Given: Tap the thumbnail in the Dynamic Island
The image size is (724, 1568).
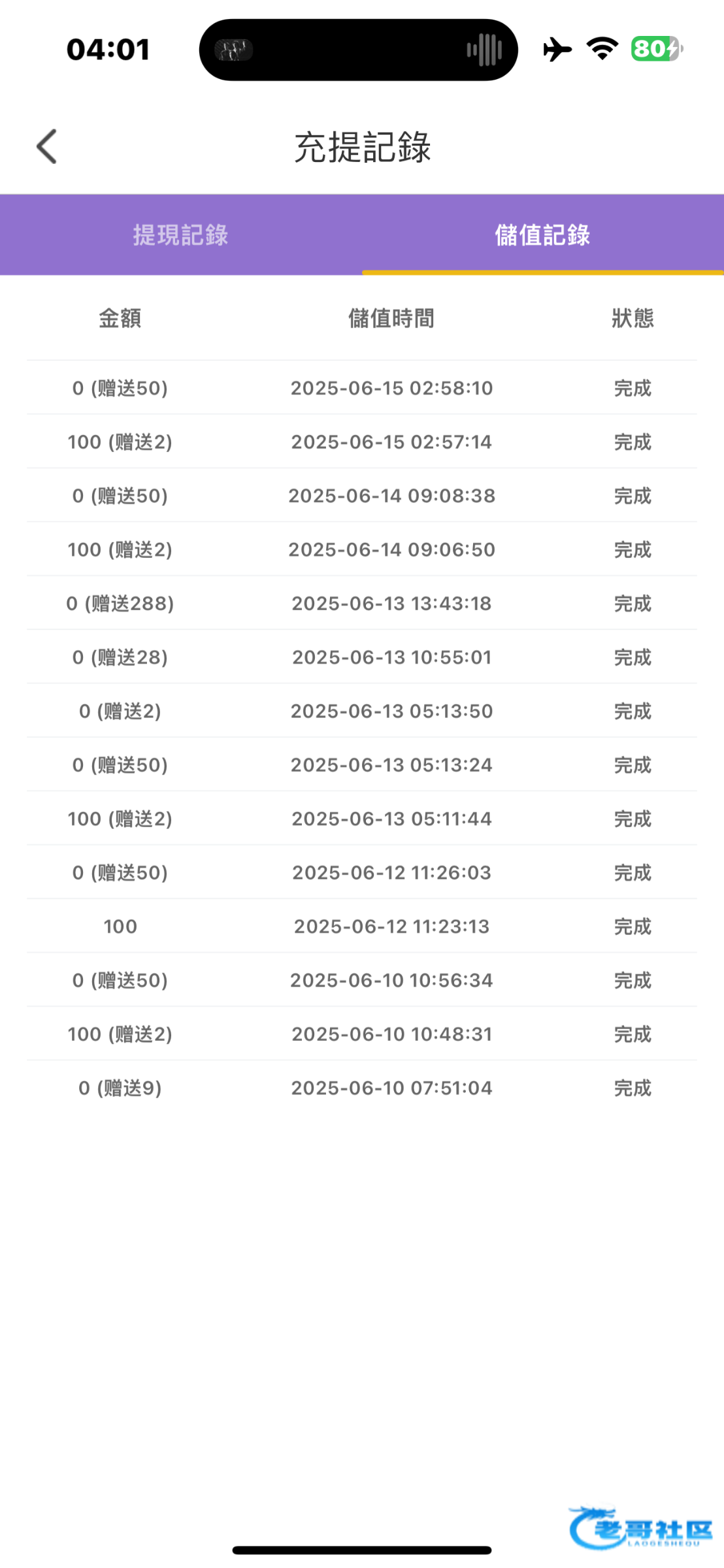Looking at the screenshot, I should [234, 50].
